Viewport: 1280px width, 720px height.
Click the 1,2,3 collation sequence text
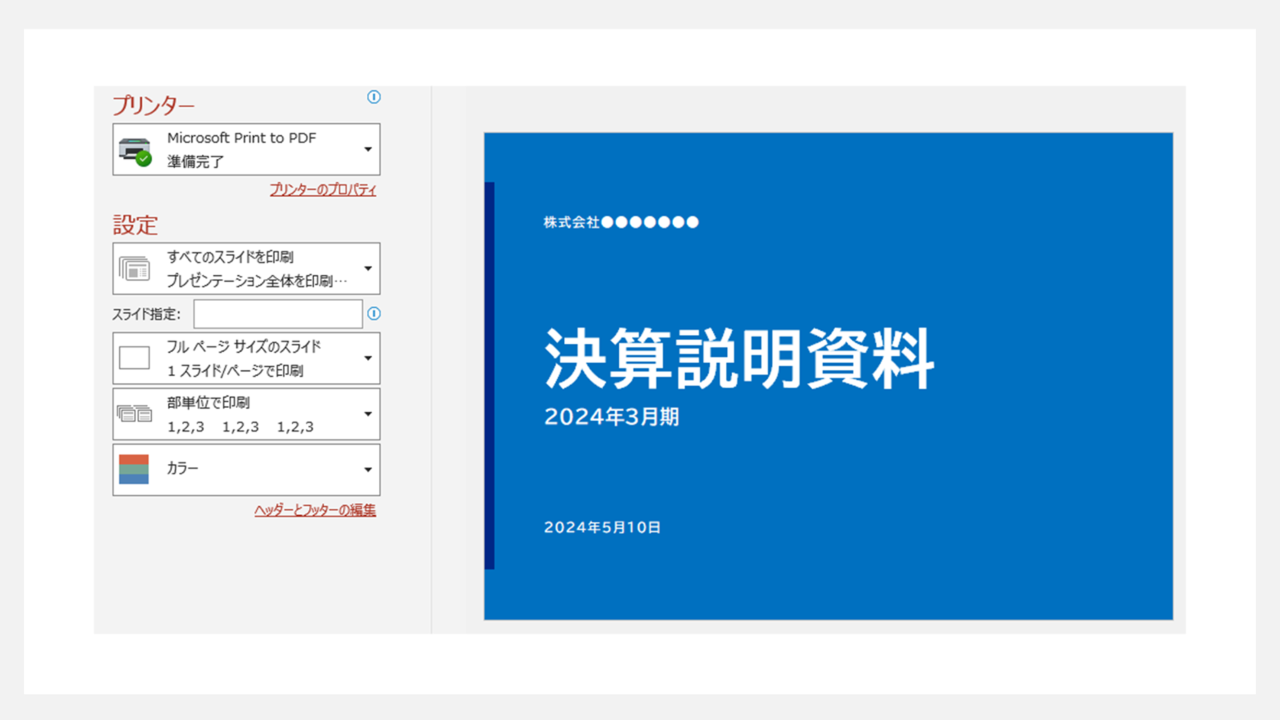tap(240, 427)
